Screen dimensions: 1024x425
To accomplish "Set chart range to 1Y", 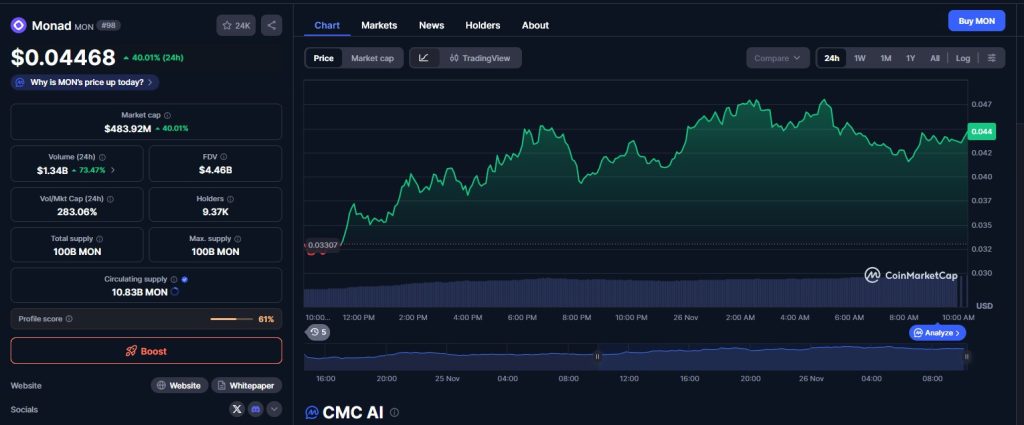I will point(910,58).
